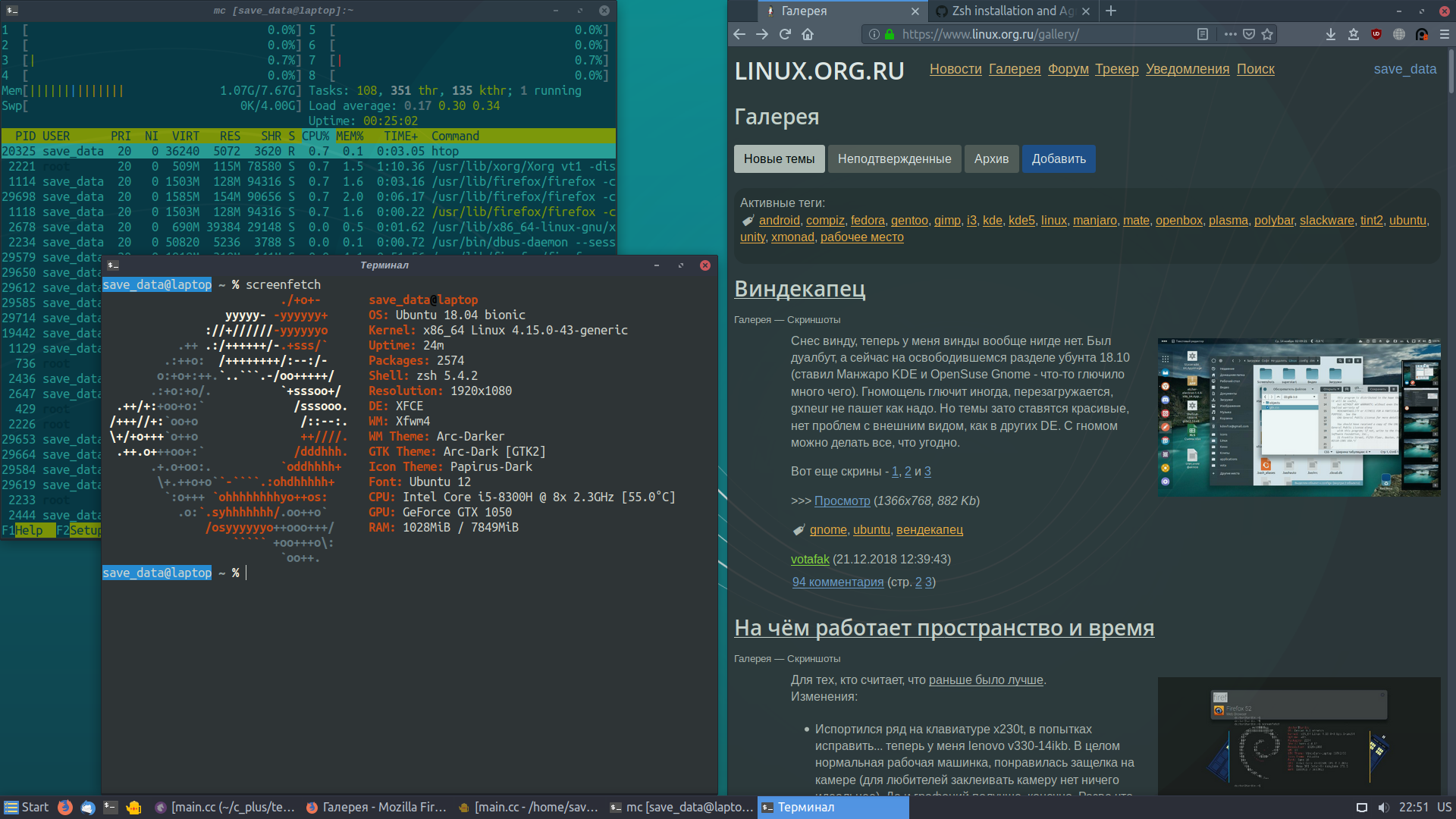Open the save_data profile link
Viewport: 1456px width, 819px height.
(x=1405, y=69)
